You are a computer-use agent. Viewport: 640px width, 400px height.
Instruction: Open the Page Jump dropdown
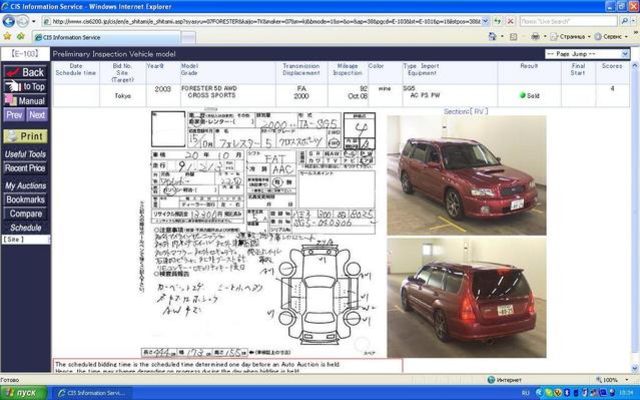(587, 54)
